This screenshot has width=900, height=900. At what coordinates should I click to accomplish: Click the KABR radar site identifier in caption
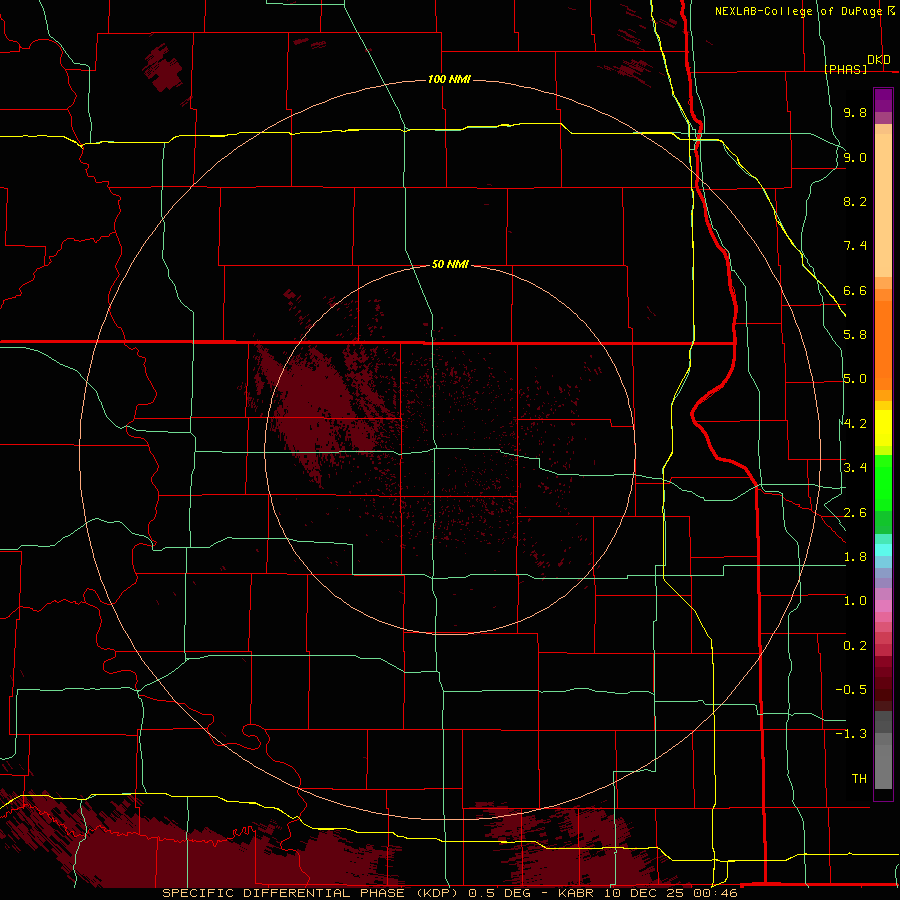point(576,893)
